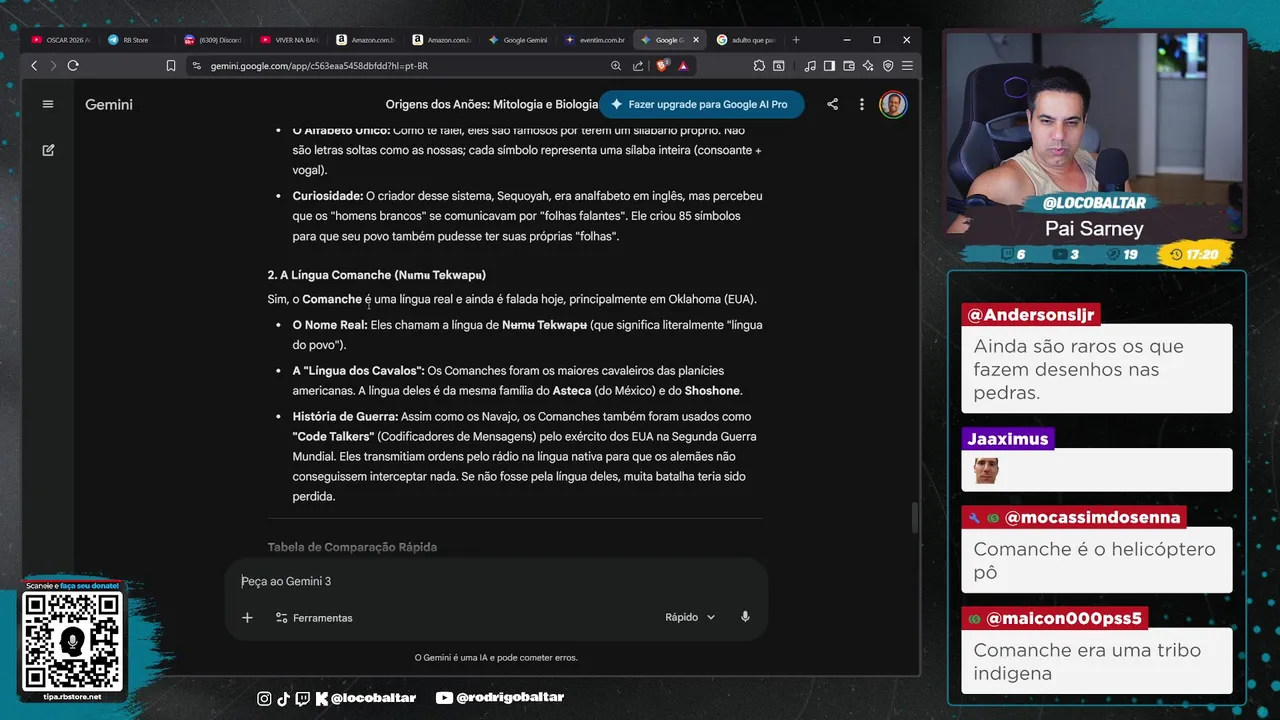Click the donation QR code

[x=72, y=642]
